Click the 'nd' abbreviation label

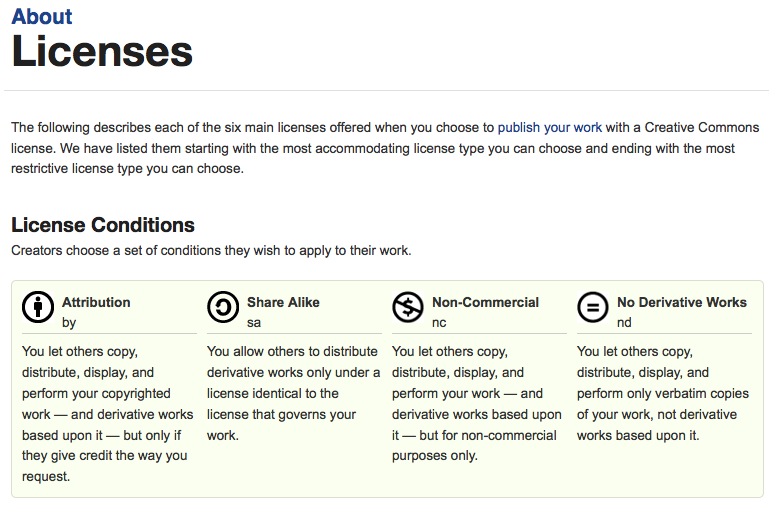624,323
